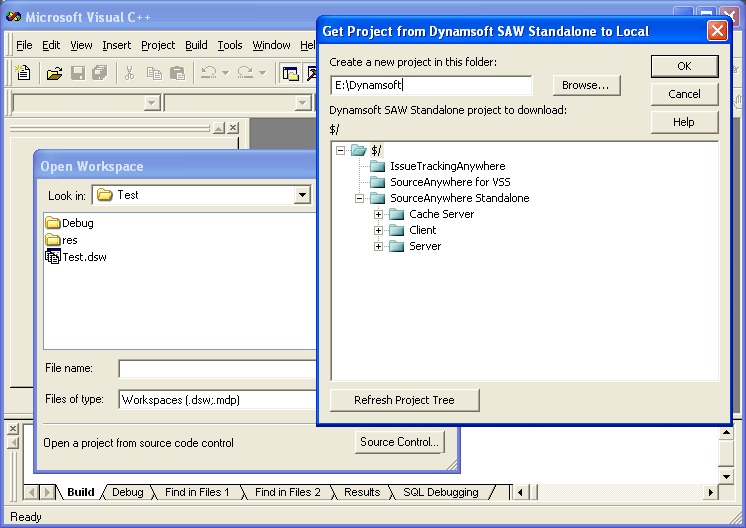Click Refresh Project Tree button
Image resolution: width=746 pixels, height=528 pixels.
(x=404, y=400)
